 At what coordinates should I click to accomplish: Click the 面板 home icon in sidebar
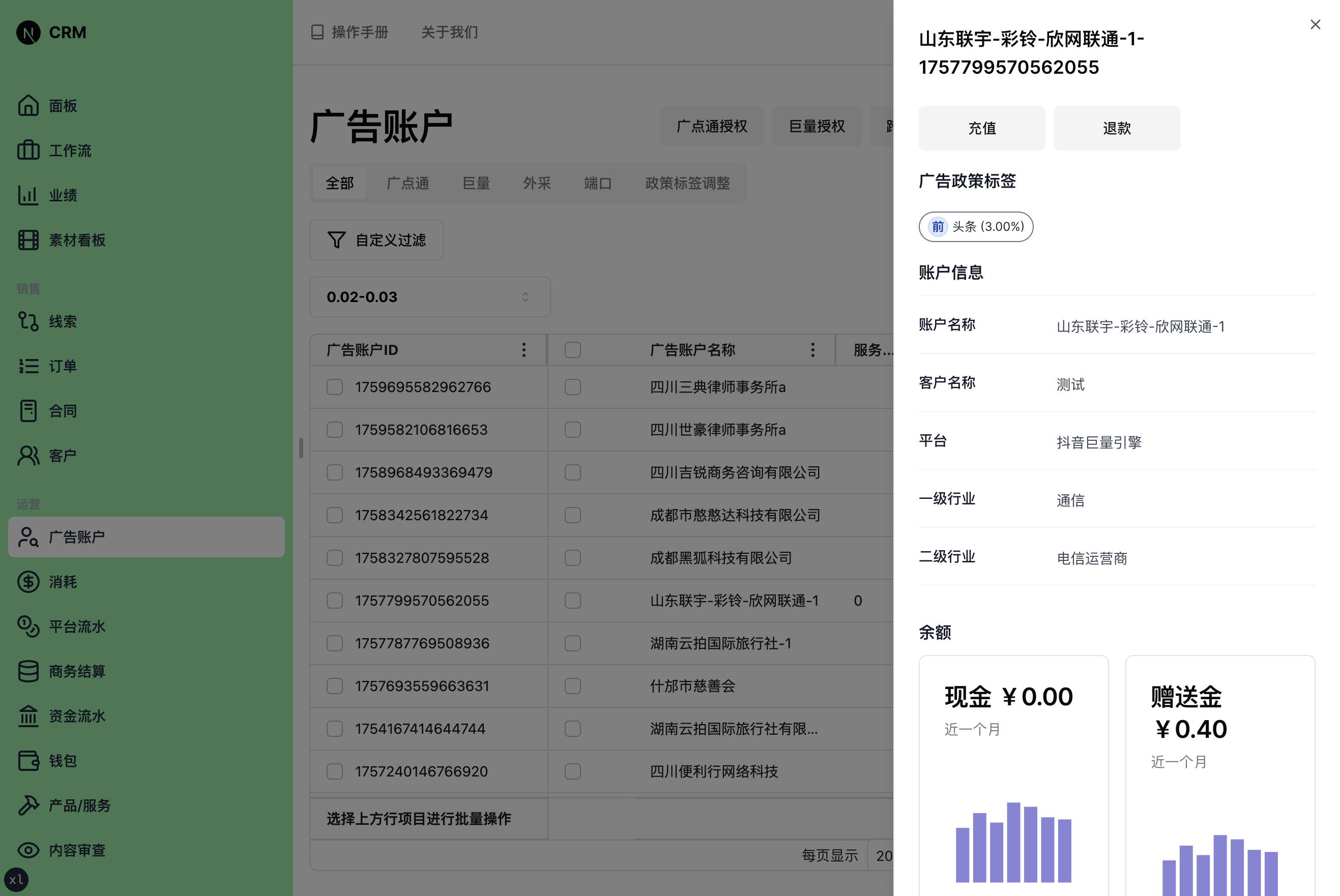pos(28,106)
